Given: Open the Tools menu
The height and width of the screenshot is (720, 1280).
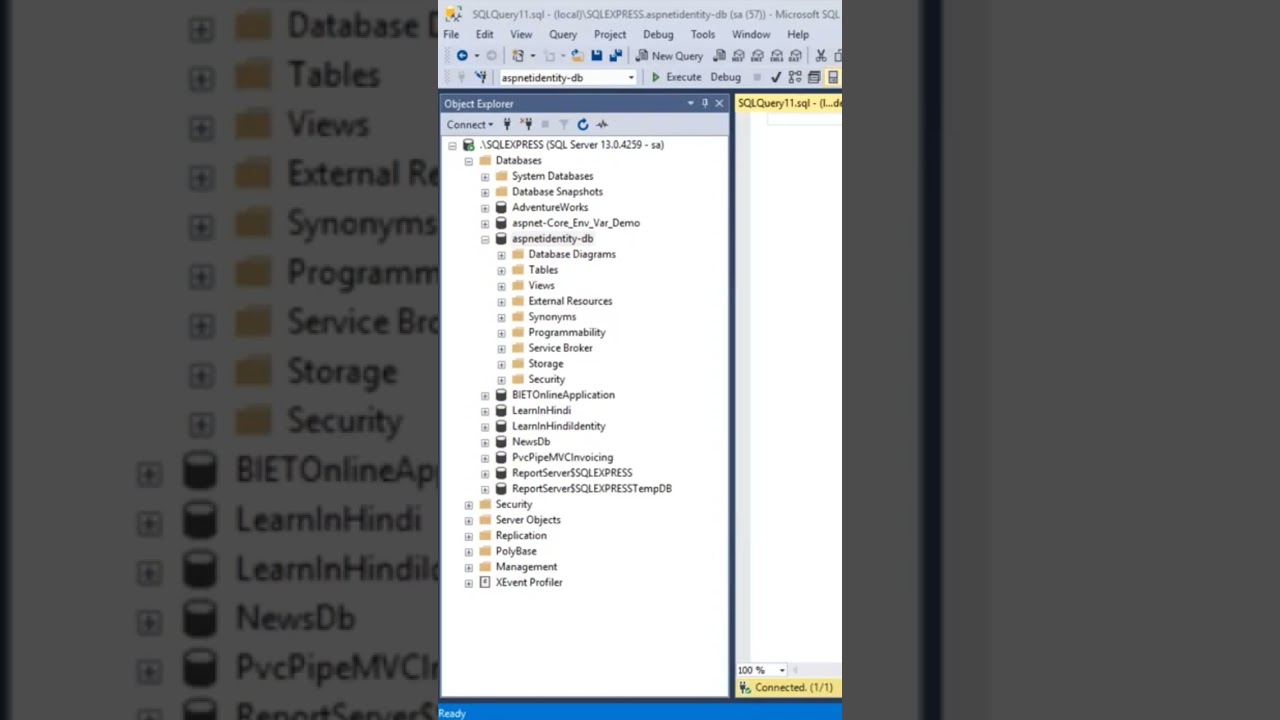Looking at the screenshot, I should pyautogui.click(x=703, y=34).
